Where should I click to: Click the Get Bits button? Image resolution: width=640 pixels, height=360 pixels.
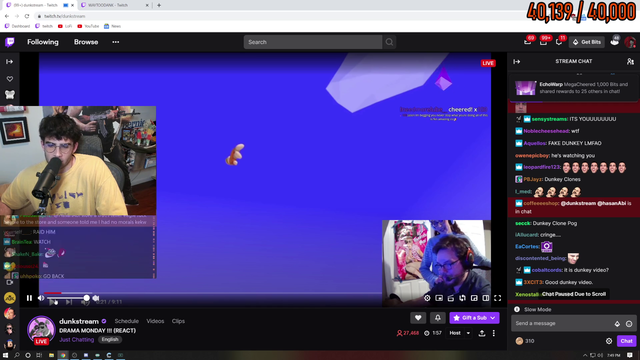(587, 42)
